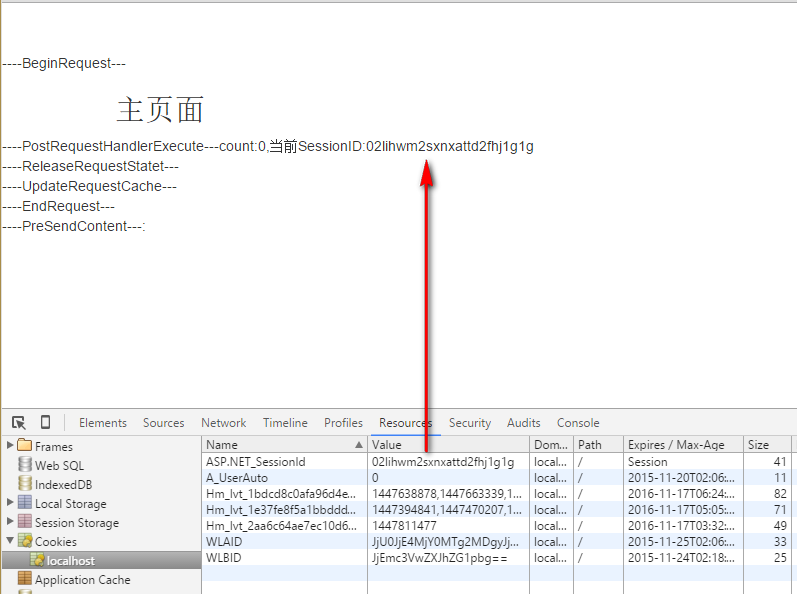Open the Network tab
Viewport: 797px width, 594px height.
click(224, 423)
